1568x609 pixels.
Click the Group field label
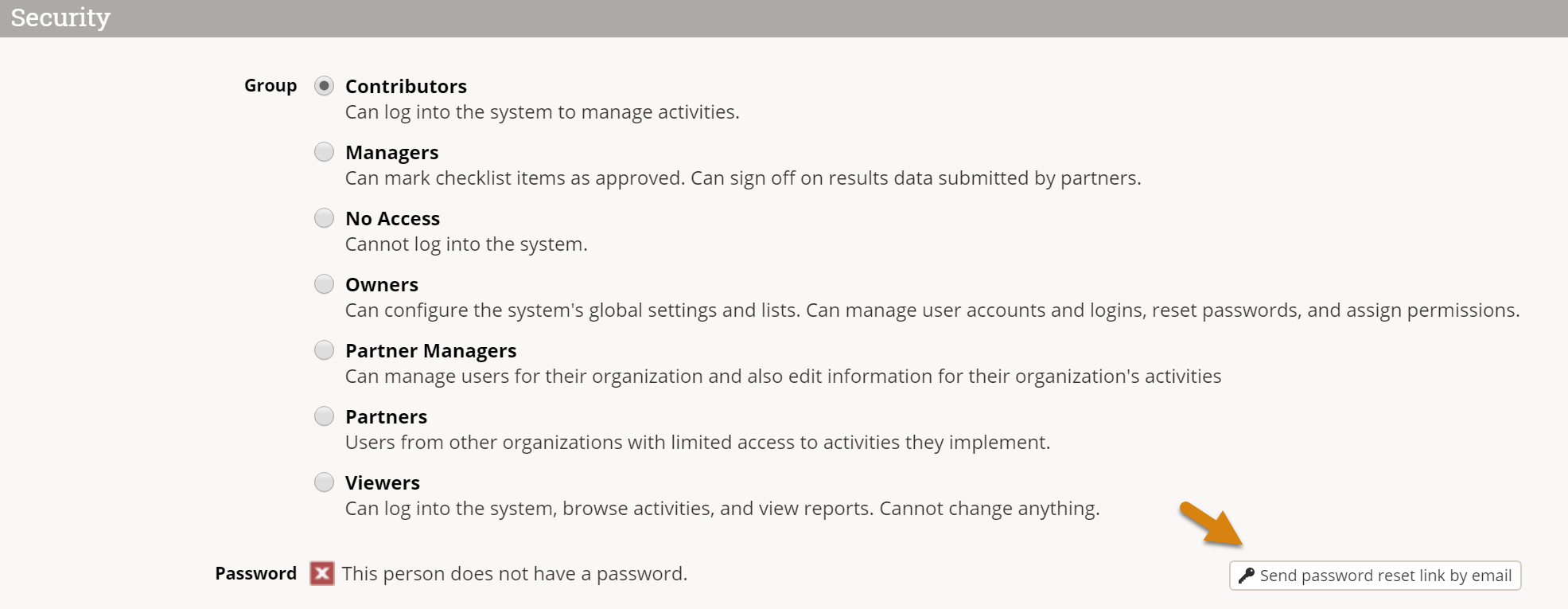point(270,85)
